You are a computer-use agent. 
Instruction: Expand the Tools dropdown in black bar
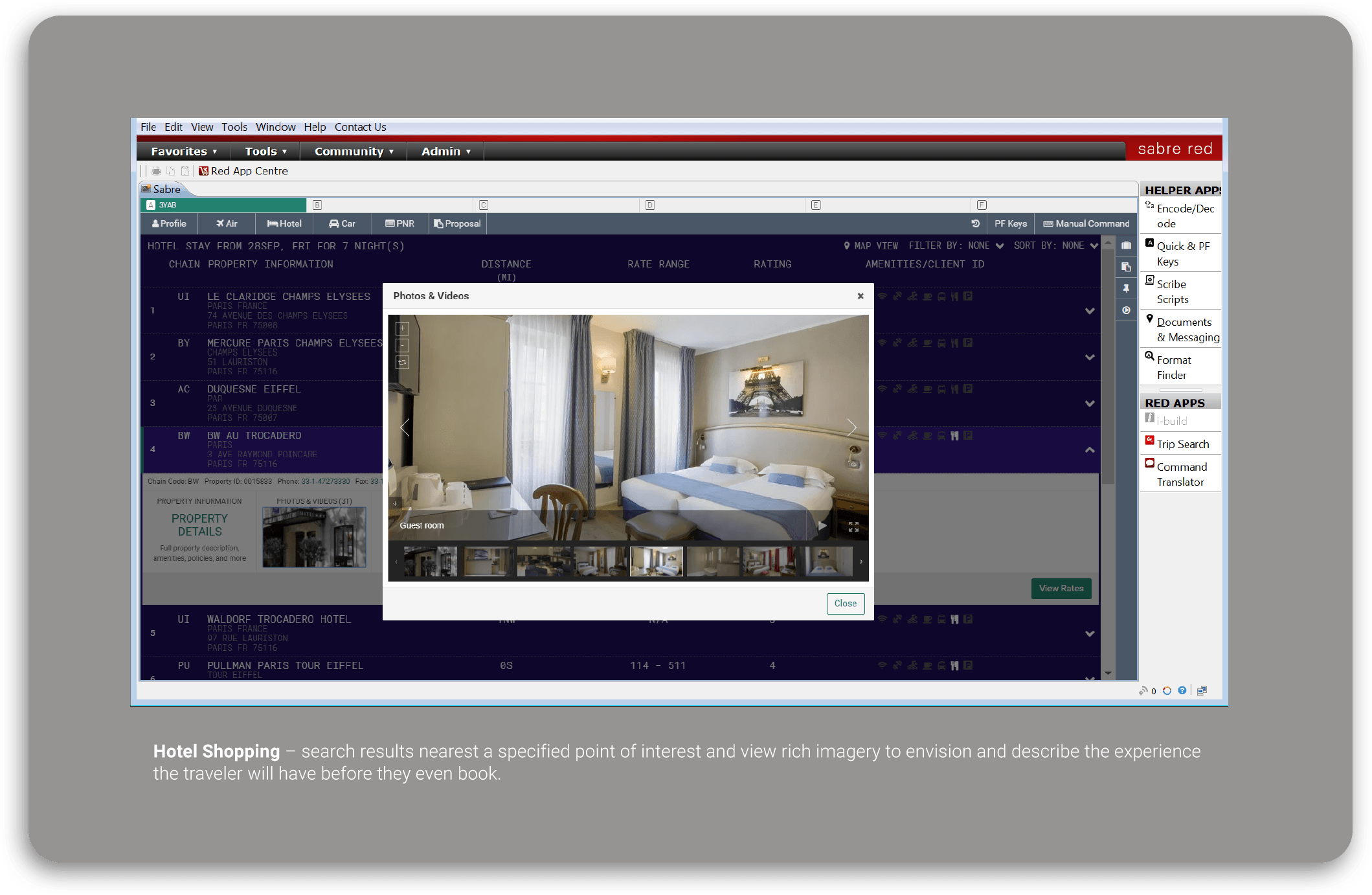pos(265,152)
